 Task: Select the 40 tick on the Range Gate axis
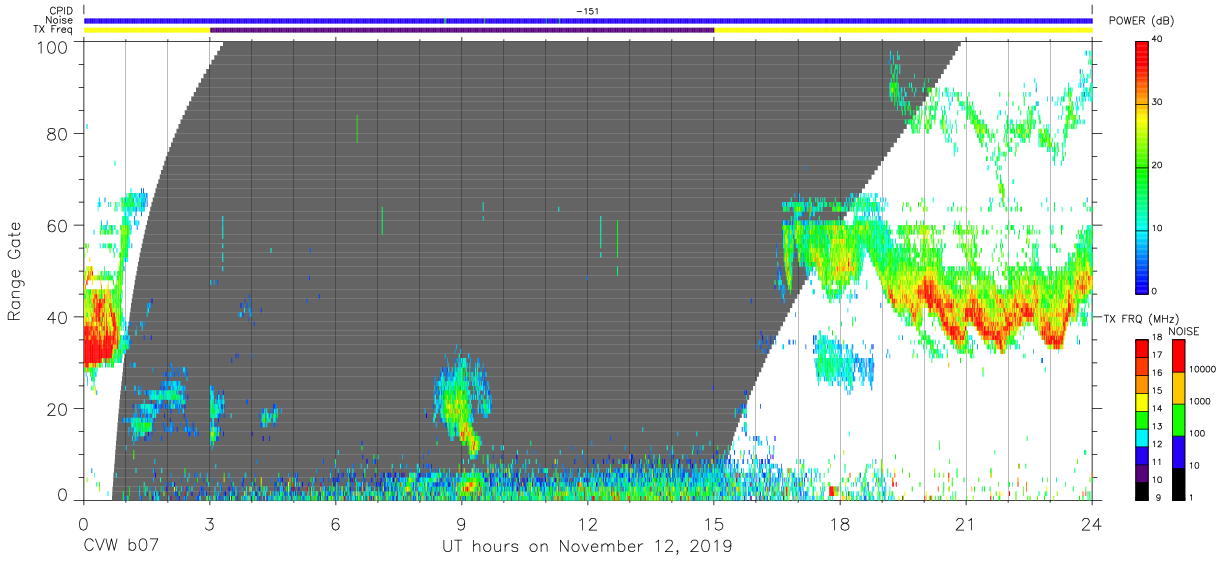pos(57,317)
